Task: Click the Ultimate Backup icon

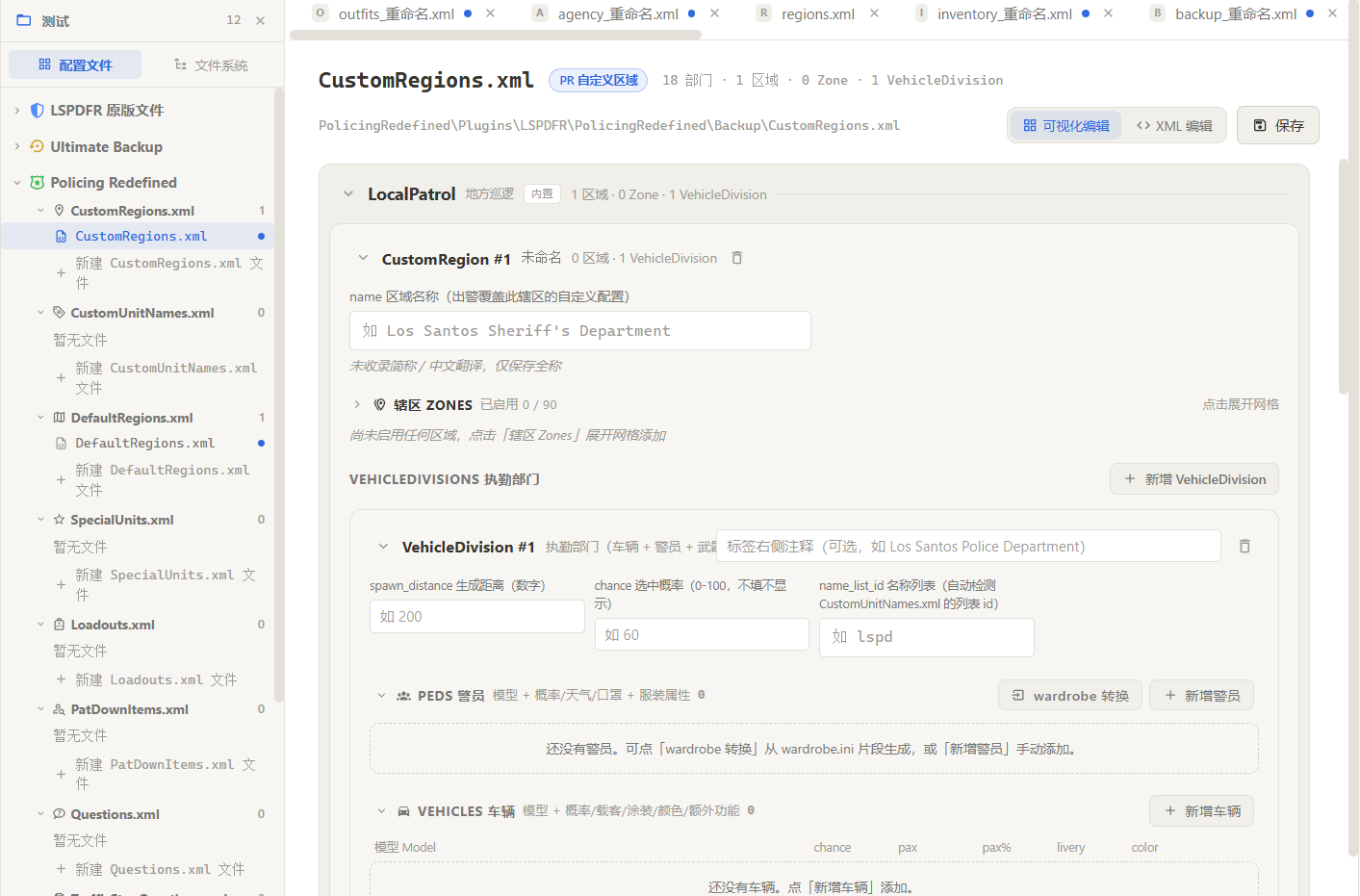Action: pyautogui.click(x=38, y=146)
